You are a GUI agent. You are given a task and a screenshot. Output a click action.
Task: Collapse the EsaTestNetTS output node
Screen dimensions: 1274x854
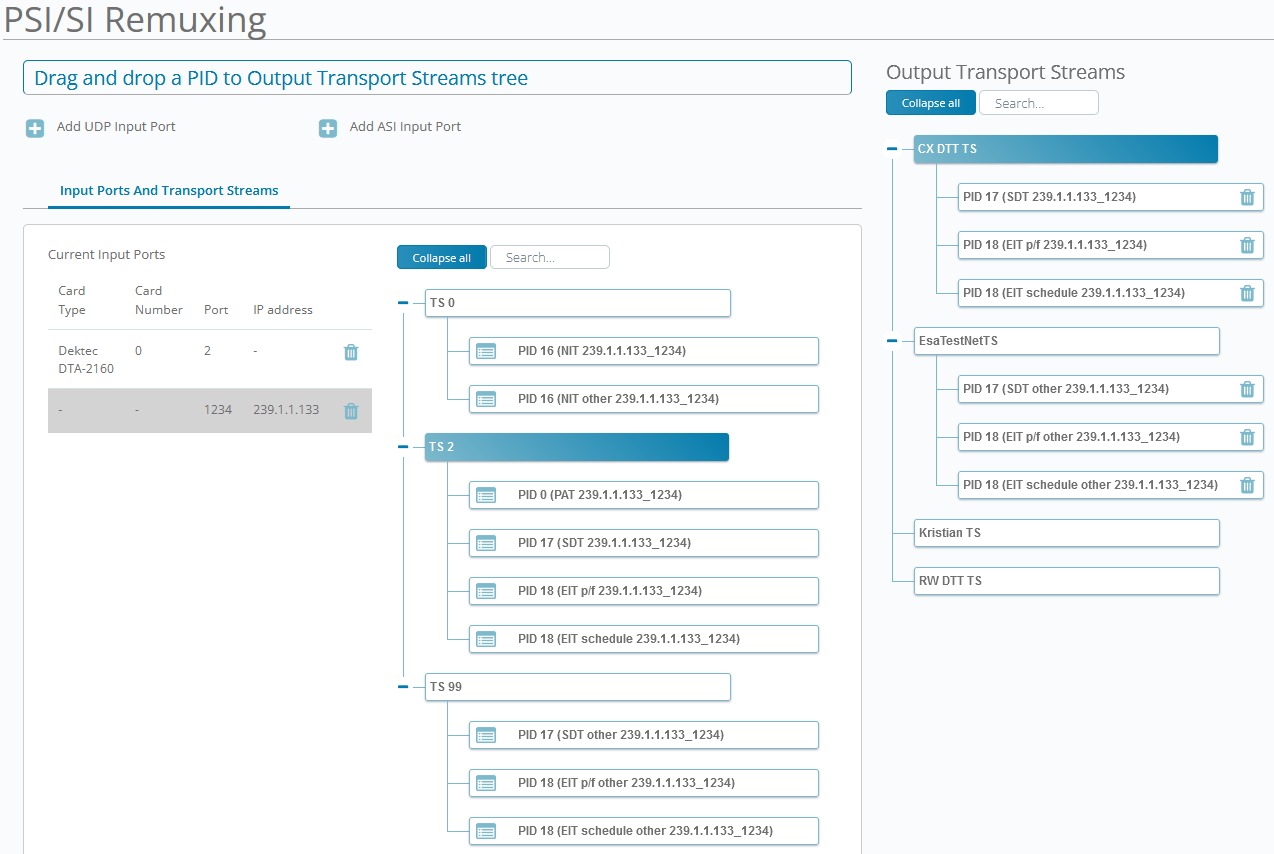892,341
